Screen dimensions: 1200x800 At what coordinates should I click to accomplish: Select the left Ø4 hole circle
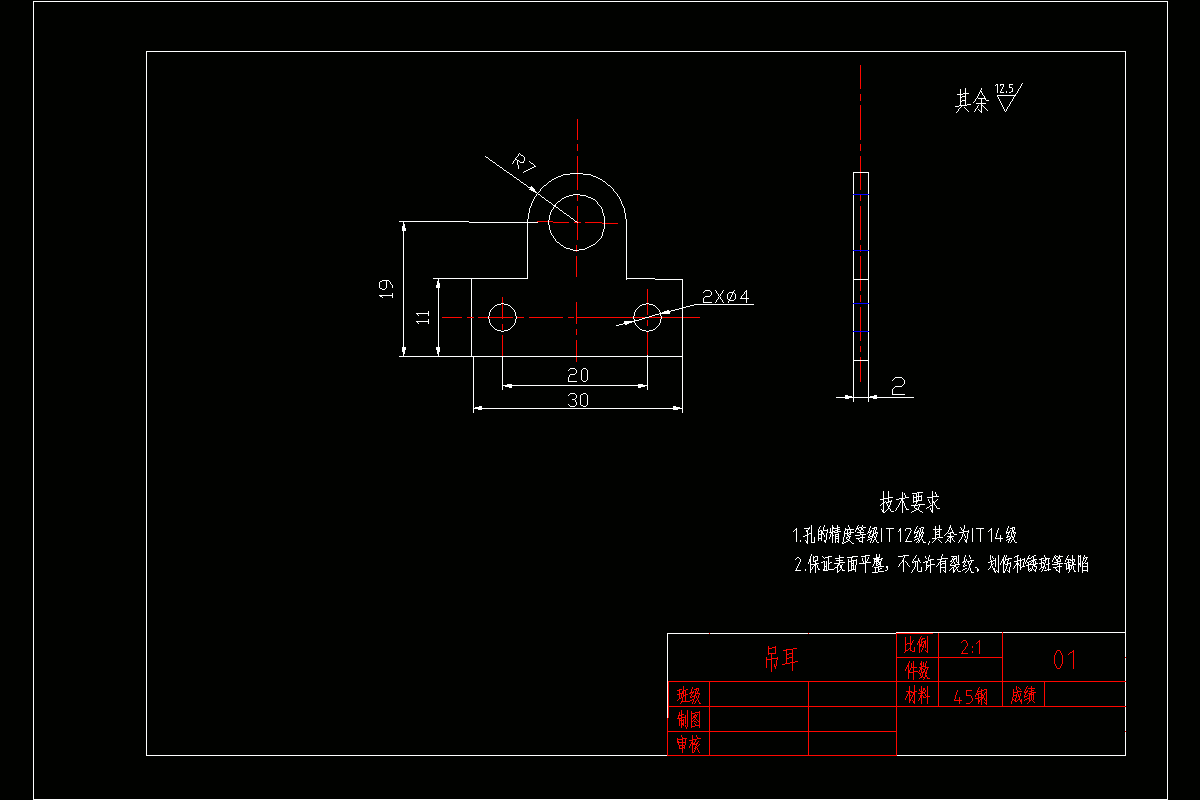tap(504, 318)
